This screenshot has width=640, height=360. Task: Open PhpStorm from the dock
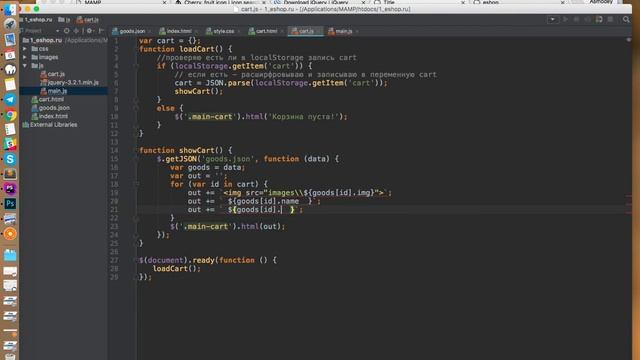point(10,189)
